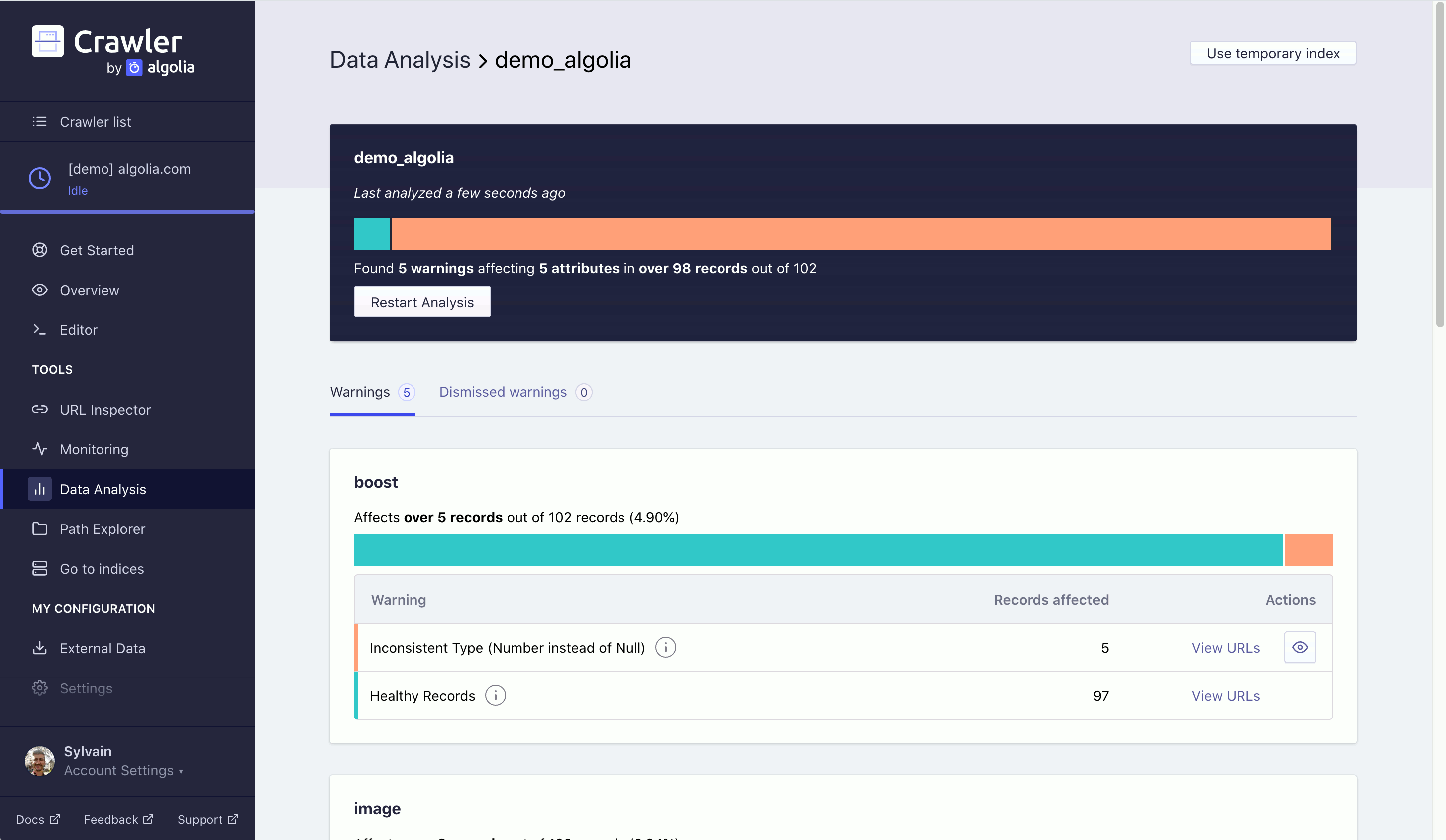Click the Settings gear icon
1446x840 pixels.
40,687
